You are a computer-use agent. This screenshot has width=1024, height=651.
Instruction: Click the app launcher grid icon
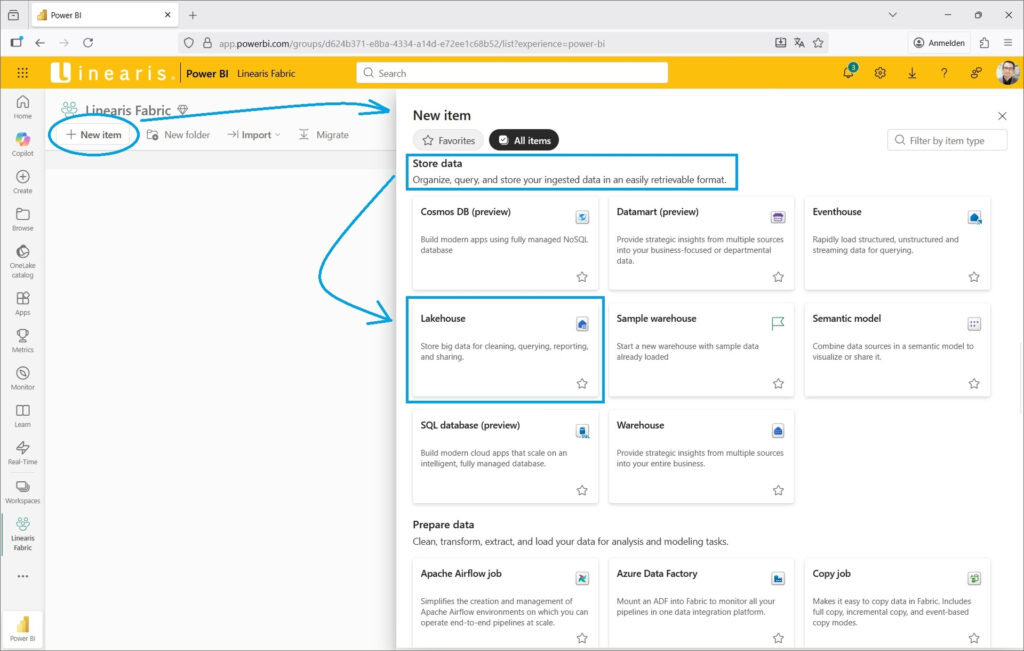22,73
